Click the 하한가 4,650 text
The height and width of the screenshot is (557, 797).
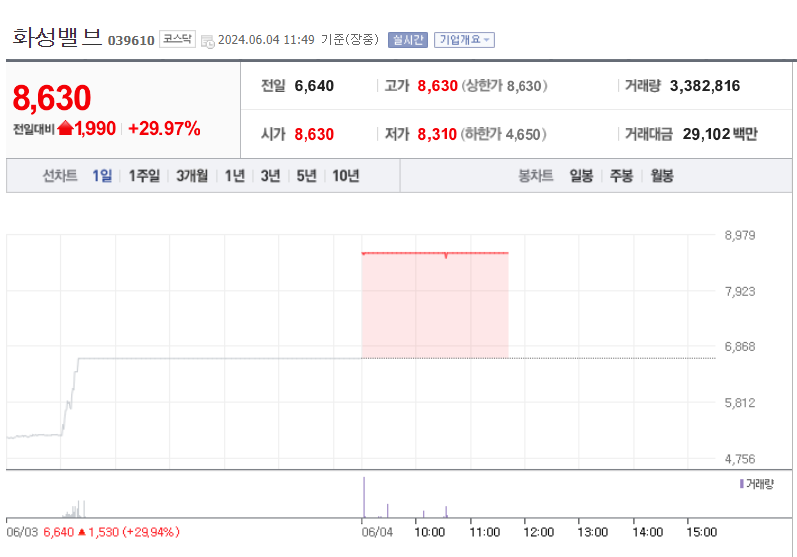[503, 134]
